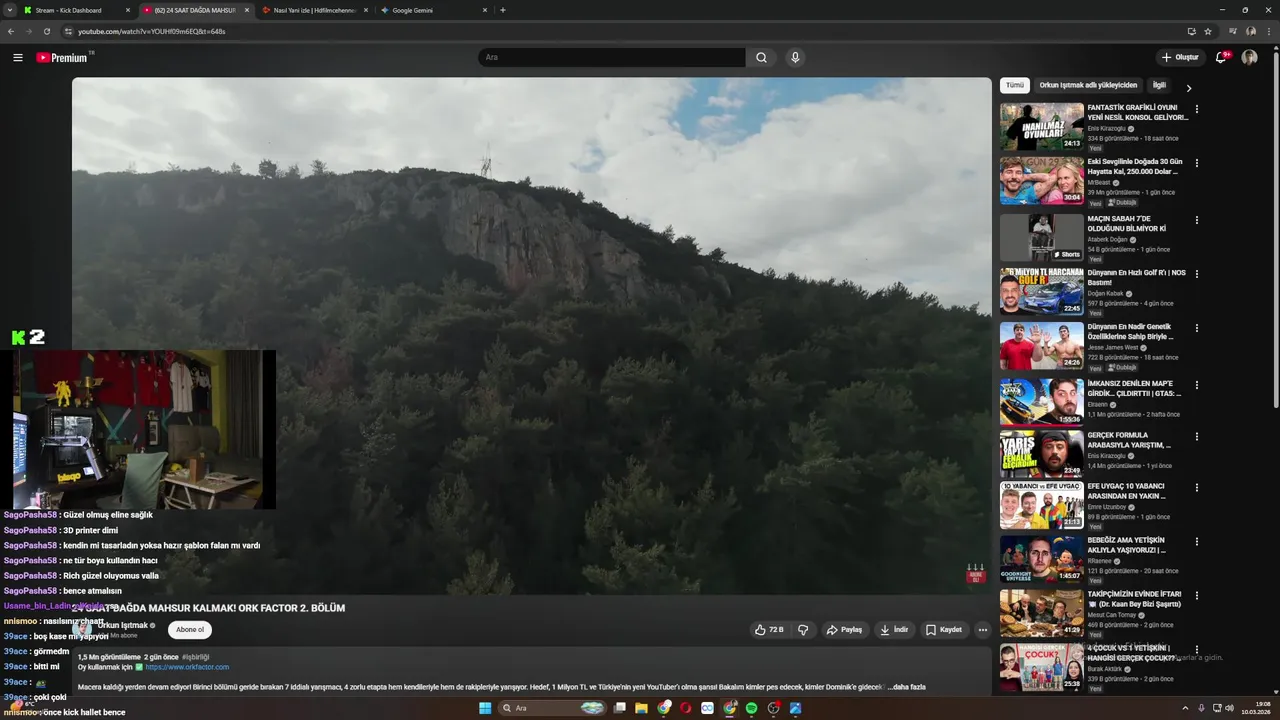Open the notifications bell
This screenshot has height=720, width=1280.
point(1221,57)
